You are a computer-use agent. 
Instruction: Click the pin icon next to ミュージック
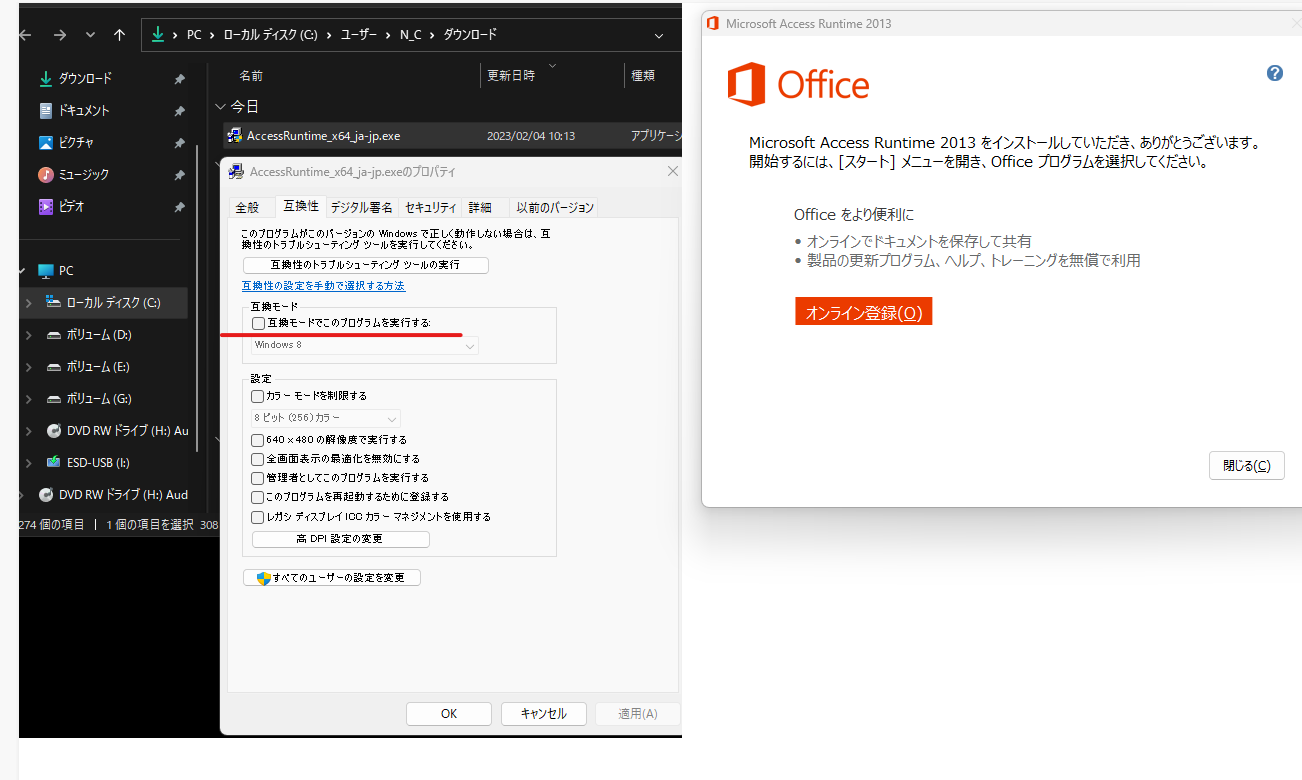click(x=179, y=175)
